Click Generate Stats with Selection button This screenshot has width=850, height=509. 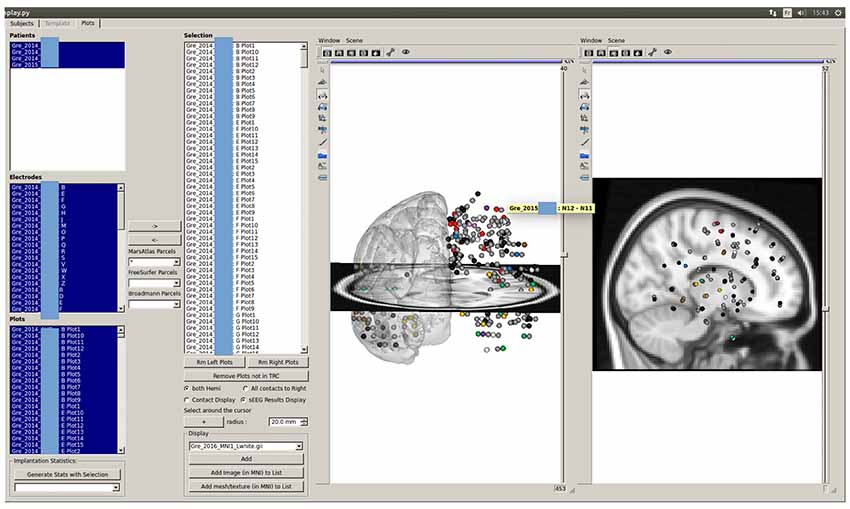67,474
